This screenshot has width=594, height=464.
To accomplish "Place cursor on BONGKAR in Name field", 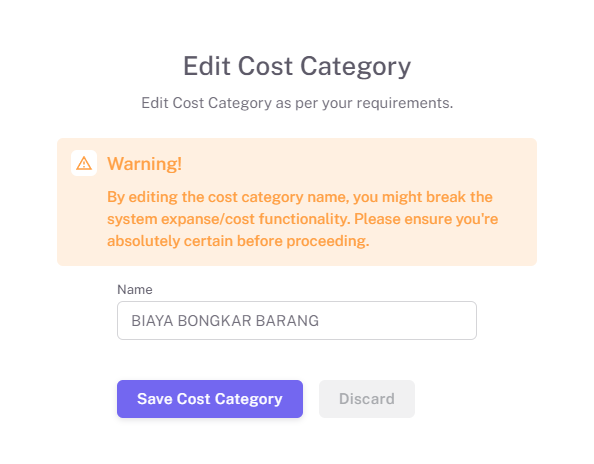I will (x=214, y=321).
